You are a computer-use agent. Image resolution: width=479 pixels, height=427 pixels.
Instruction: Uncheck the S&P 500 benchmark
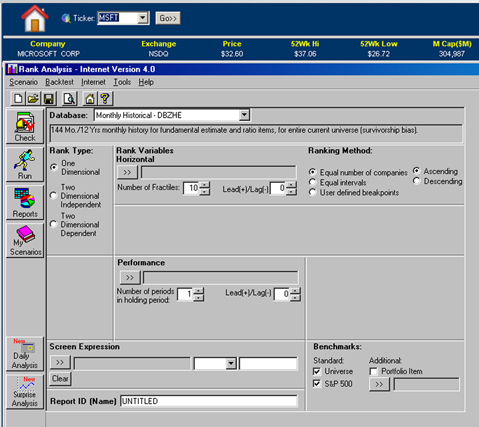[x=317, y=384]
